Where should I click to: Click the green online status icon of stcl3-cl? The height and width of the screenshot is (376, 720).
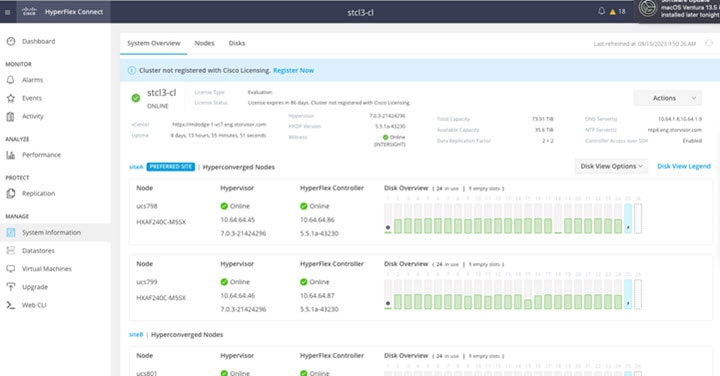coord(136,98)
